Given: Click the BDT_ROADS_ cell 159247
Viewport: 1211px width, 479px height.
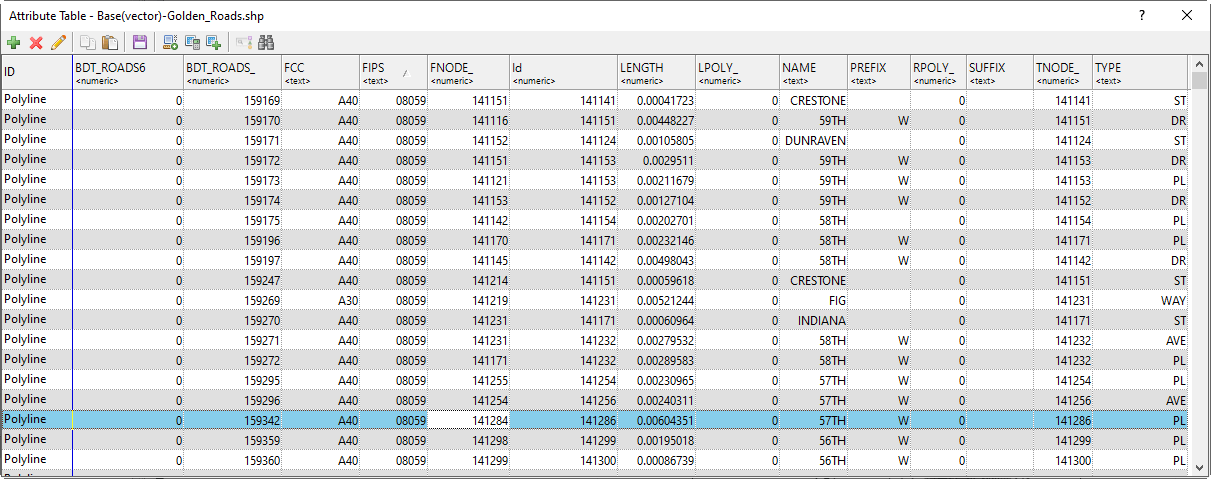Looking at the screenshot, I should click(x=232, y=280).
